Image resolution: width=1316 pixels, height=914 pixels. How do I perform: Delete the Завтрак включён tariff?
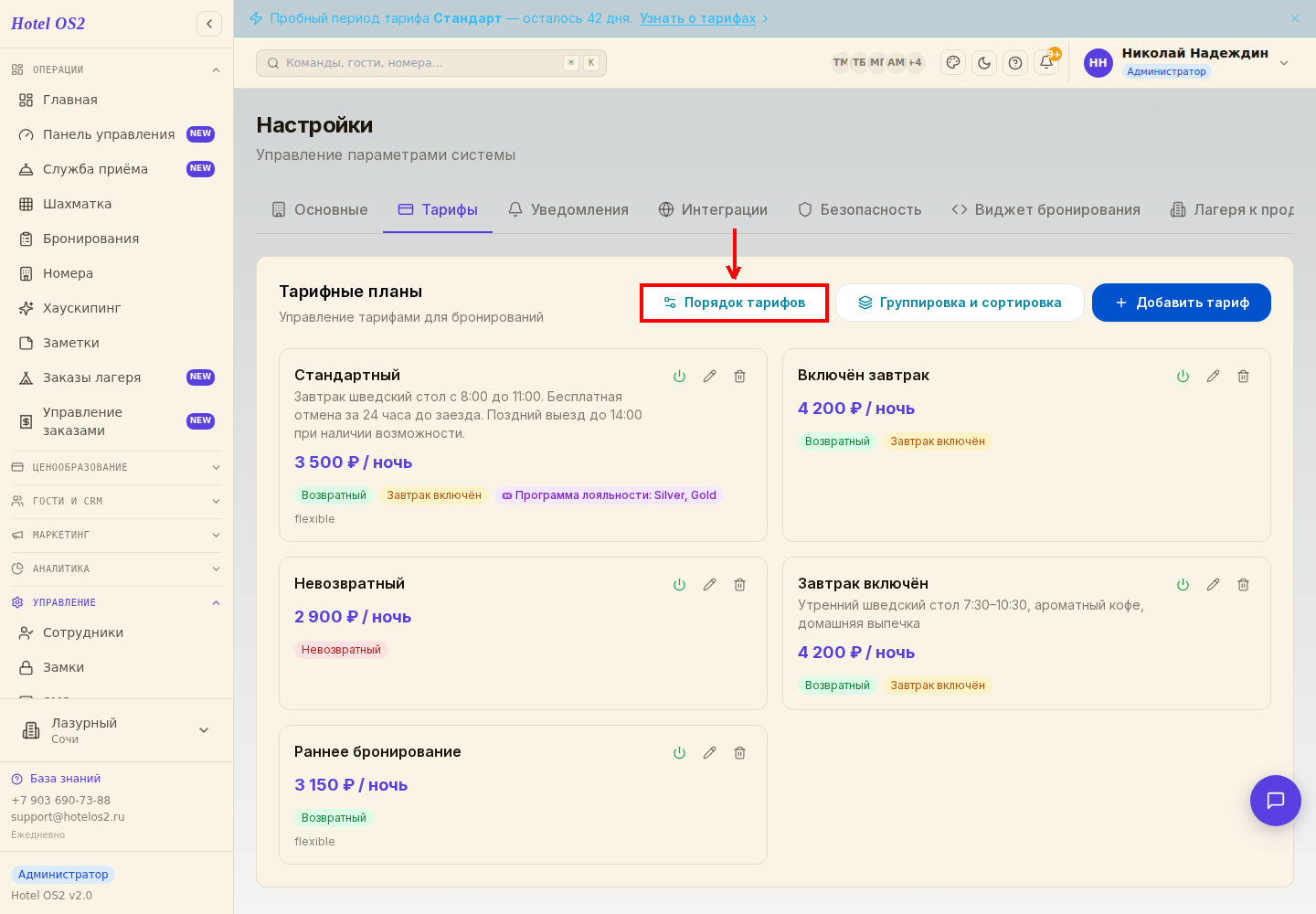point(1244,585)
